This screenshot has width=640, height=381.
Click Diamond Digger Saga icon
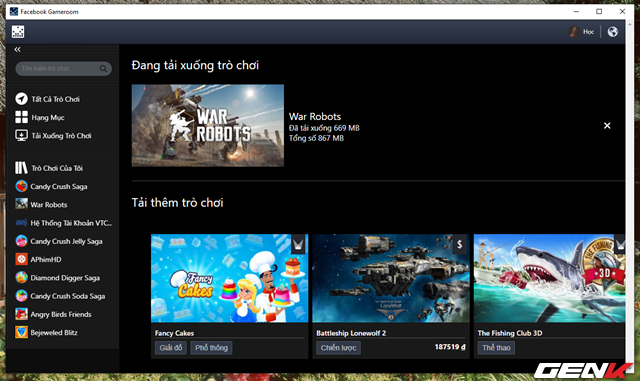21,278
